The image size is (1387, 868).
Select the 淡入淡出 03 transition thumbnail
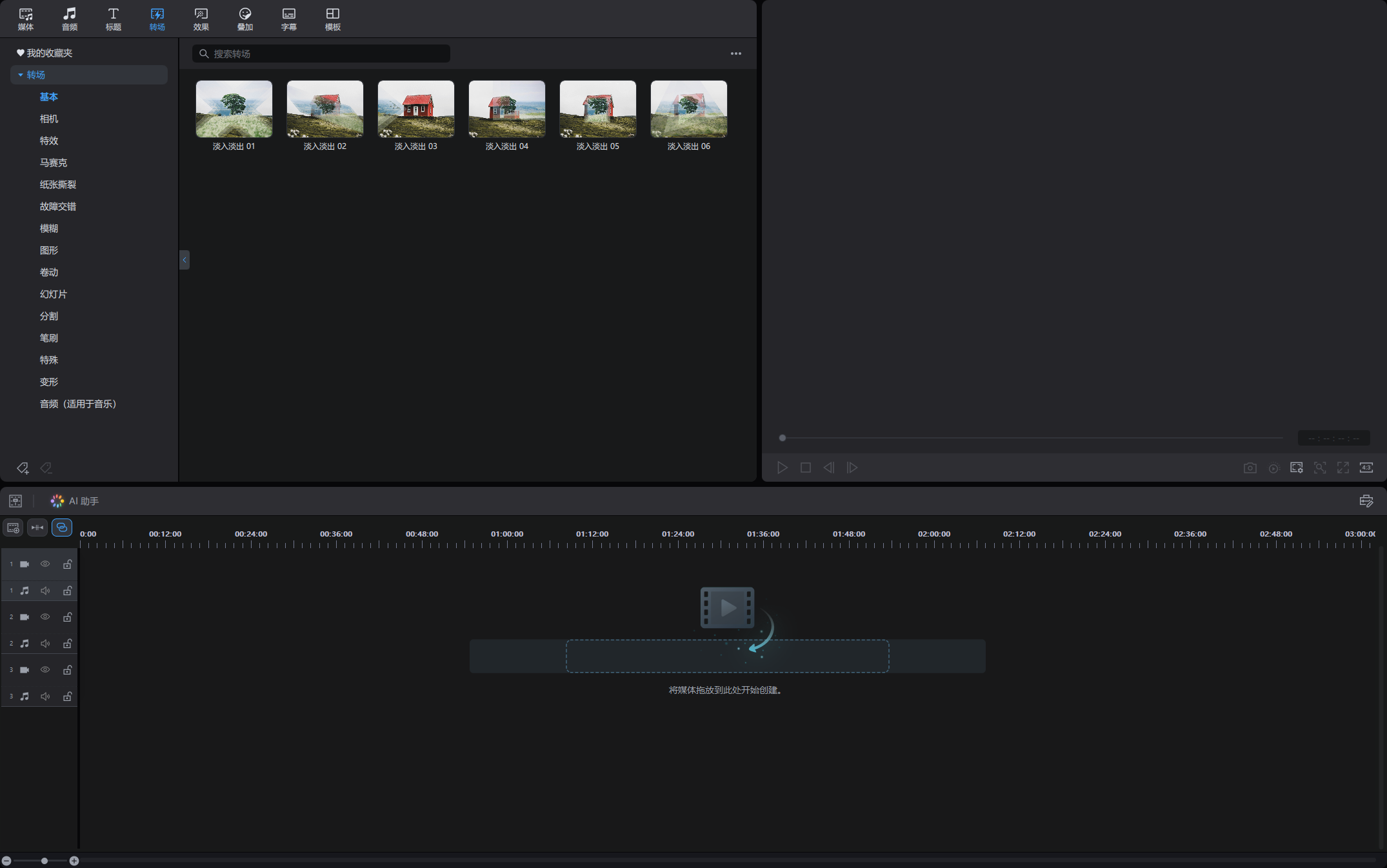(x=416, y=116)
